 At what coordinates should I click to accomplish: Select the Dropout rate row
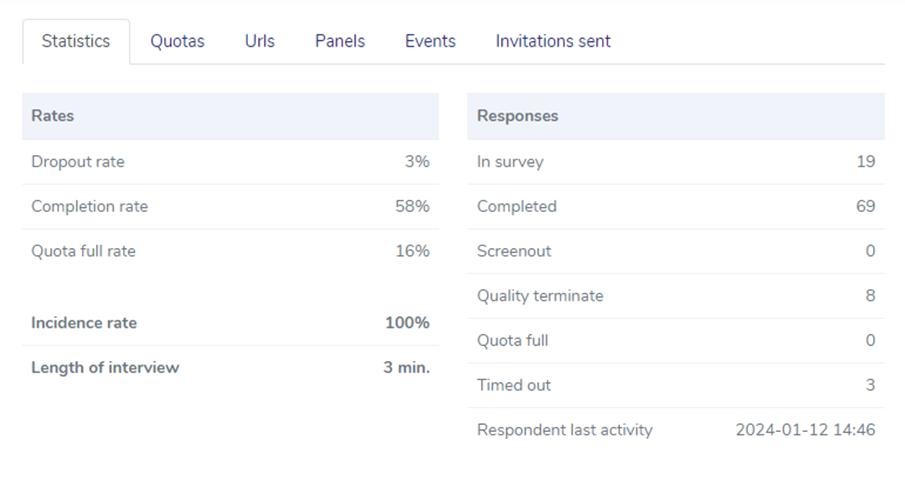pyautogui.click(x=230, y=162)
